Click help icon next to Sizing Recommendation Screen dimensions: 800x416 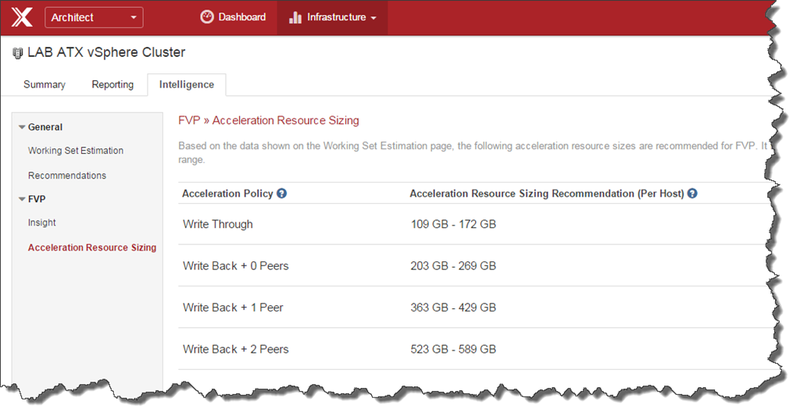click(692, 193)
